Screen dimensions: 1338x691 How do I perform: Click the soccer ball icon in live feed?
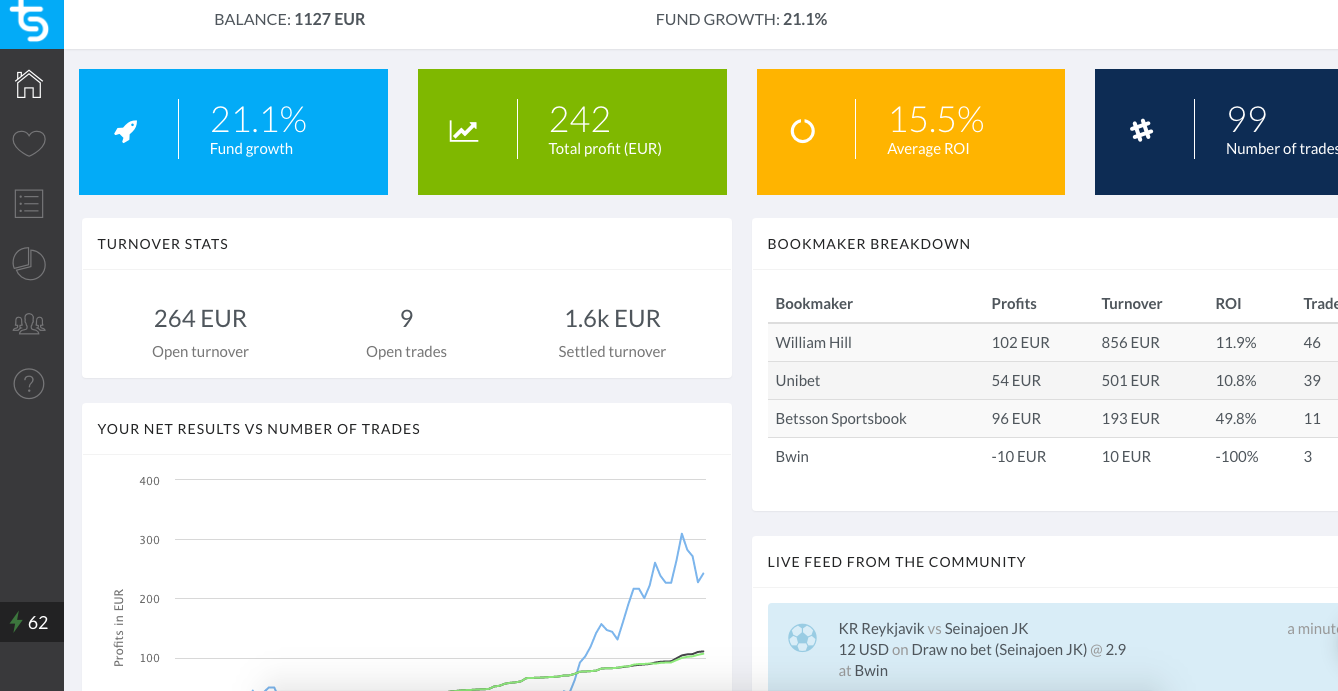802,638
